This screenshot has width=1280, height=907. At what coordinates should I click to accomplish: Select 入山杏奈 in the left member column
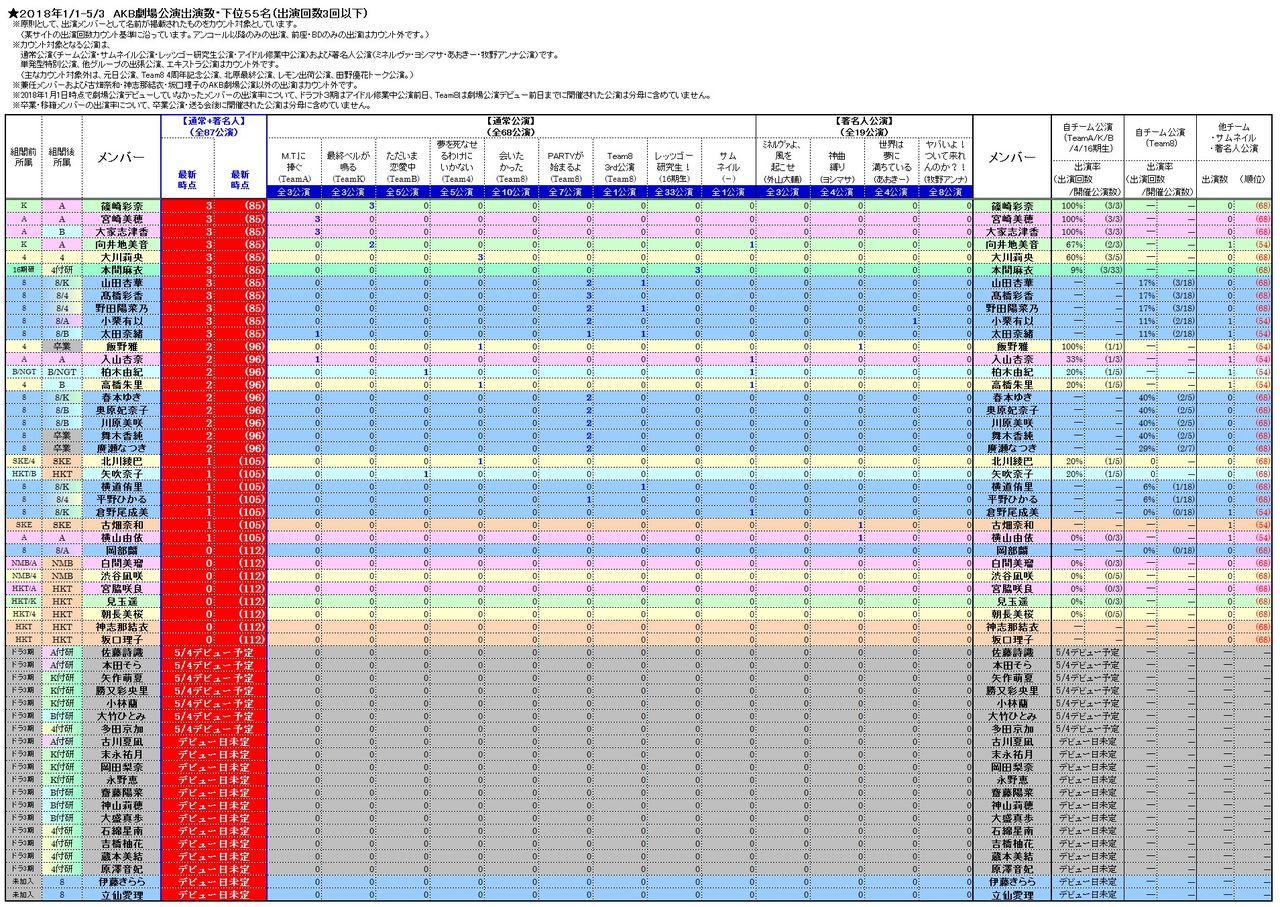tap(121, 358)
